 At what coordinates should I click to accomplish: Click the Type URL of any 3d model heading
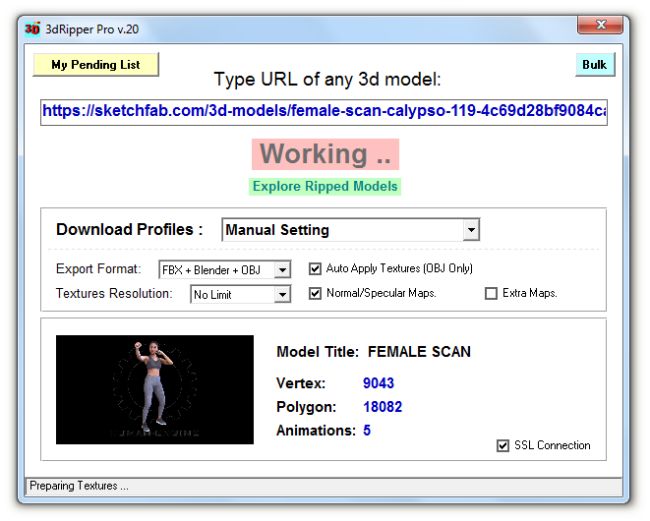[x=327, y=79]
